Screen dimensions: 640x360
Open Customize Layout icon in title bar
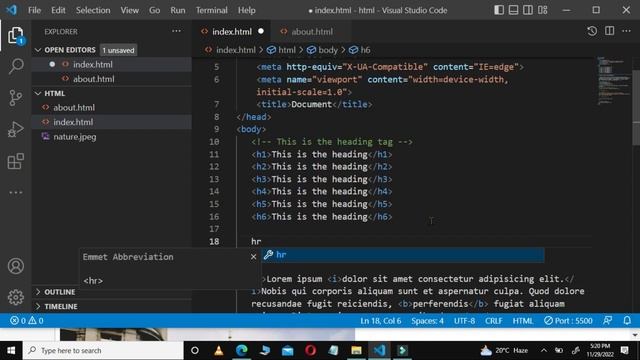(542, 10)
